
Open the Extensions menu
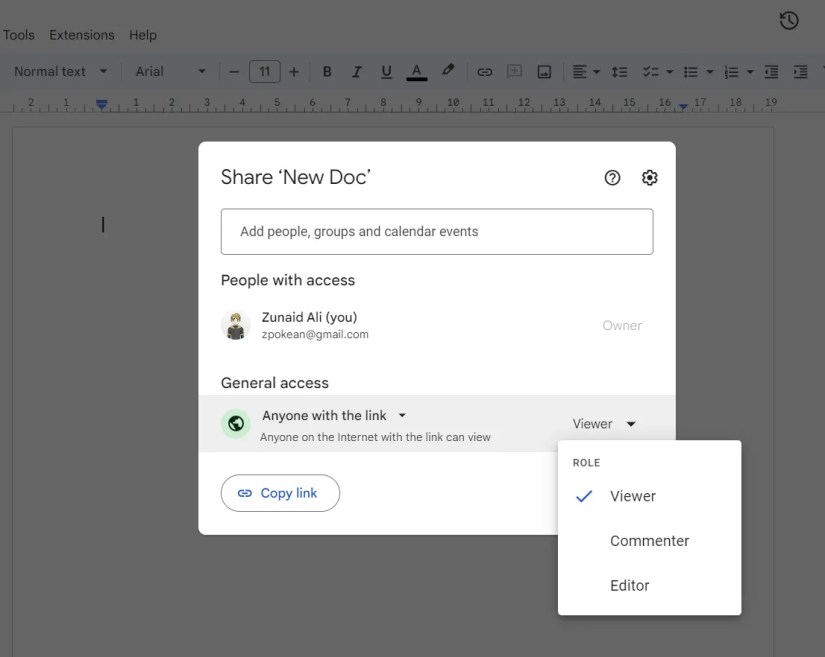tap(81, 34)
